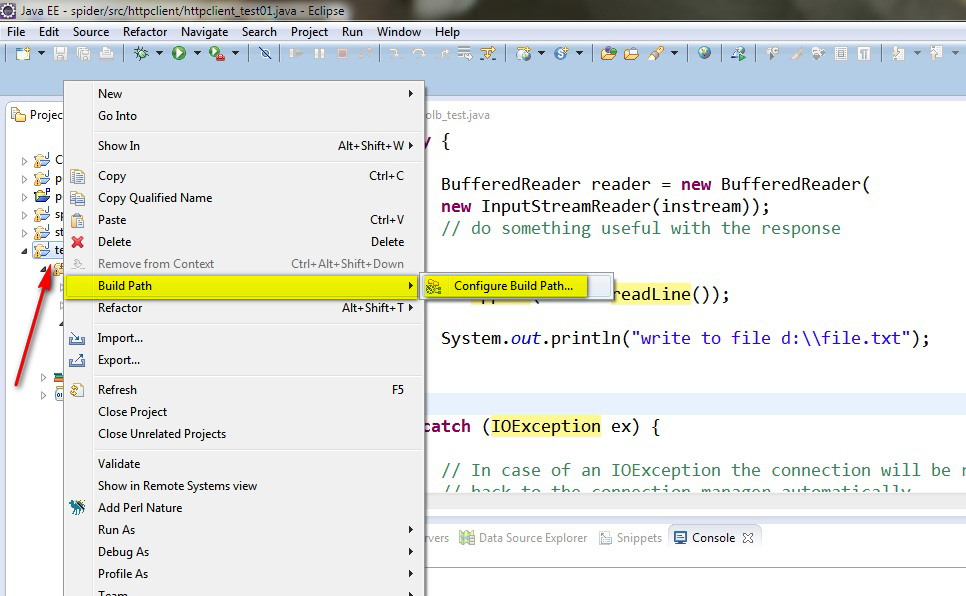This screenshot has width=966, height=596.
Task: Open the Run menu
Action: [352, 31]
